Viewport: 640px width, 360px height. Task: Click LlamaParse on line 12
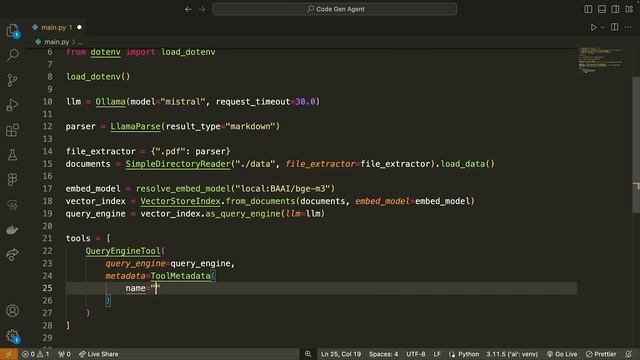(x=136, y=127)
